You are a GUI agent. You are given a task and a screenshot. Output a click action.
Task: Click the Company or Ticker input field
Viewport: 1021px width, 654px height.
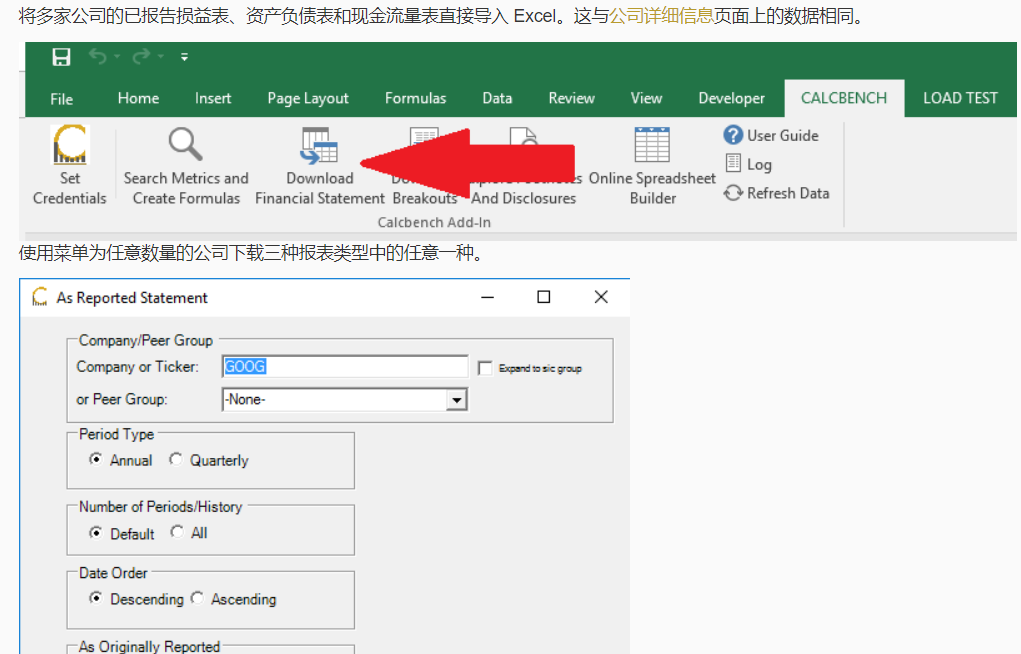pyautogui.click(x=345, y=367)
